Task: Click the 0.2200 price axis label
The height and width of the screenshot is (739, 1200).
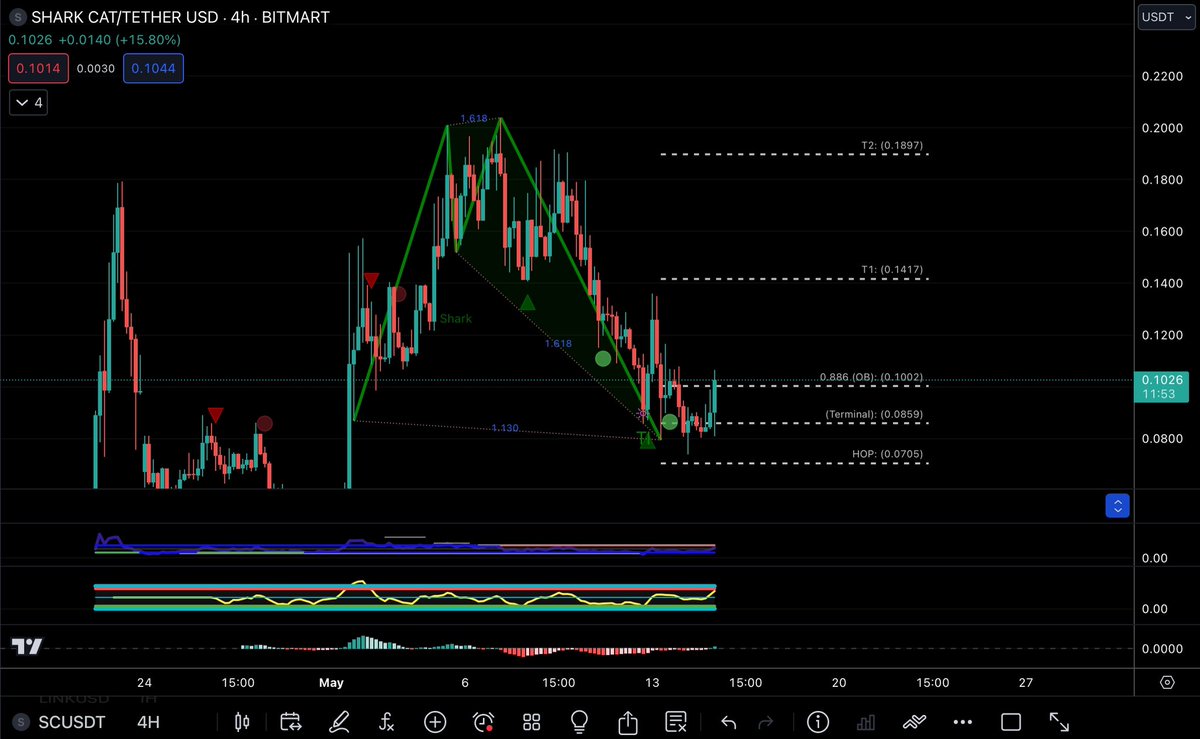Action: [1162, 76]
